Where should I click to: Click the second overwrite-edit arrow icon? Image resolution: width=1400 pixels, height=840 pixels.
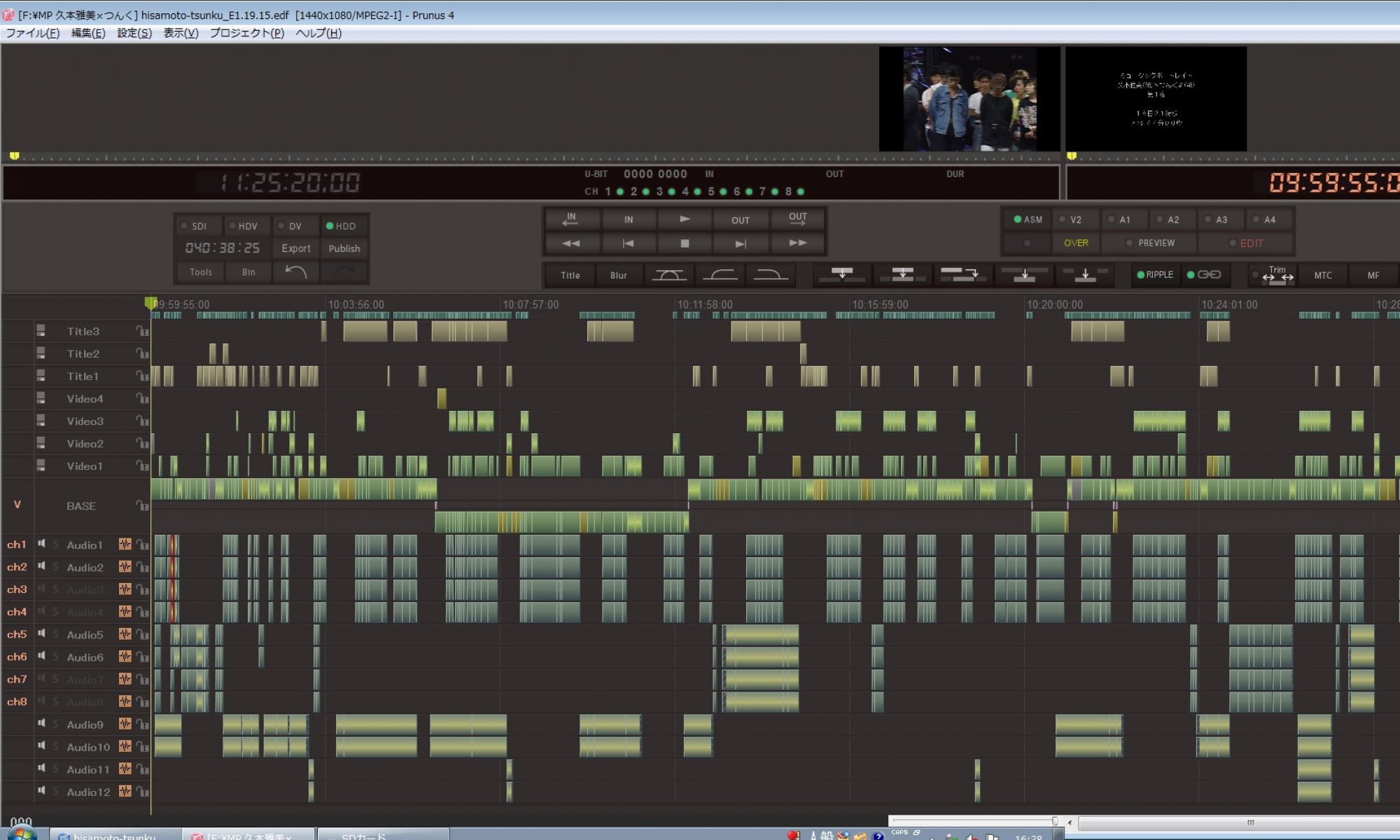click(x=902, y=274)
